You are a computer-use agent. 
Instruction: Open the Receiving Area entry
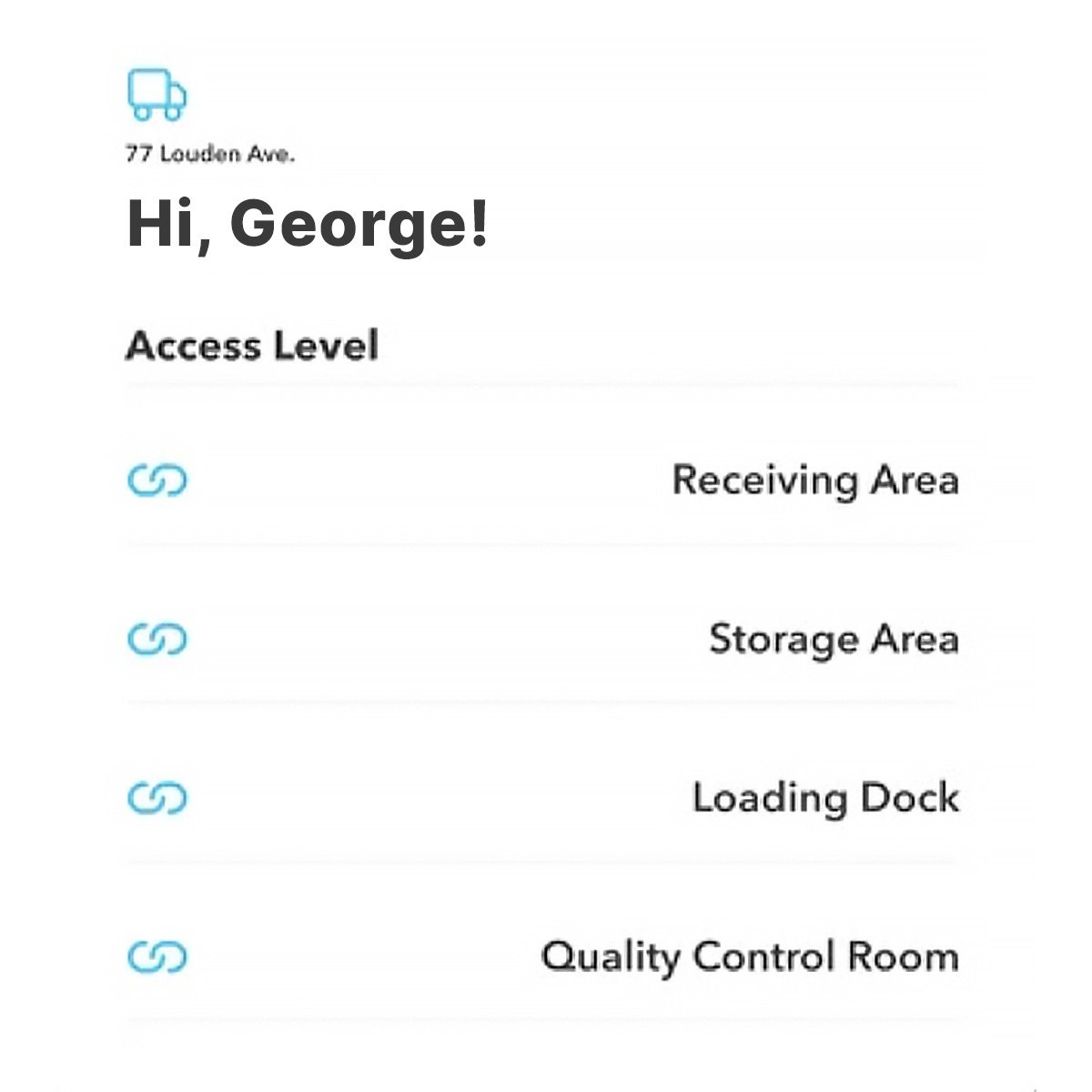click(815, 480)
